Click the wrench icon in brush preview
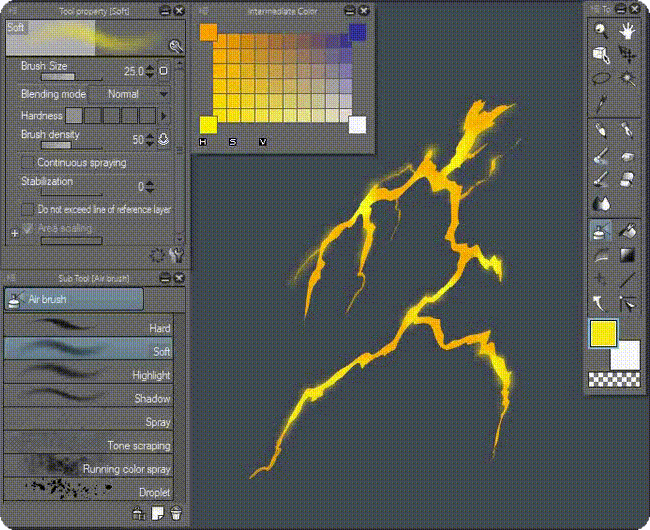 (176, 46)
